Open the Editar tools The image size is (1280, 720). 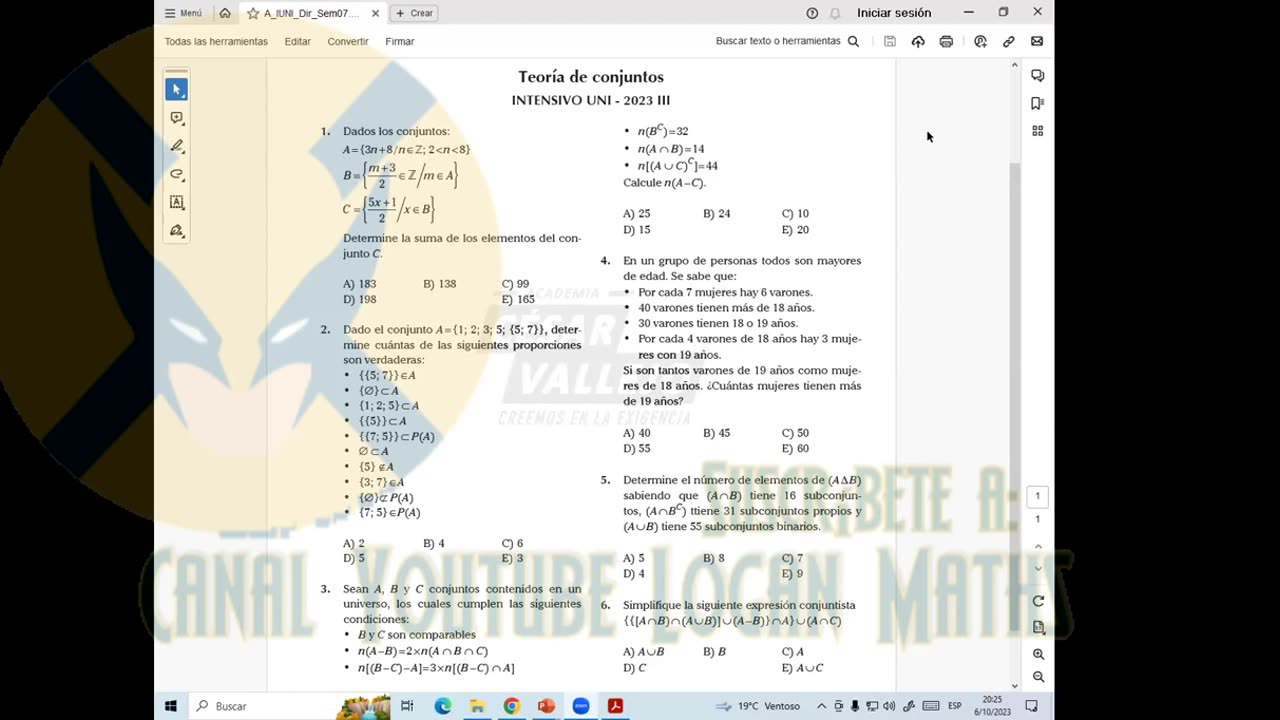(297, 41)
